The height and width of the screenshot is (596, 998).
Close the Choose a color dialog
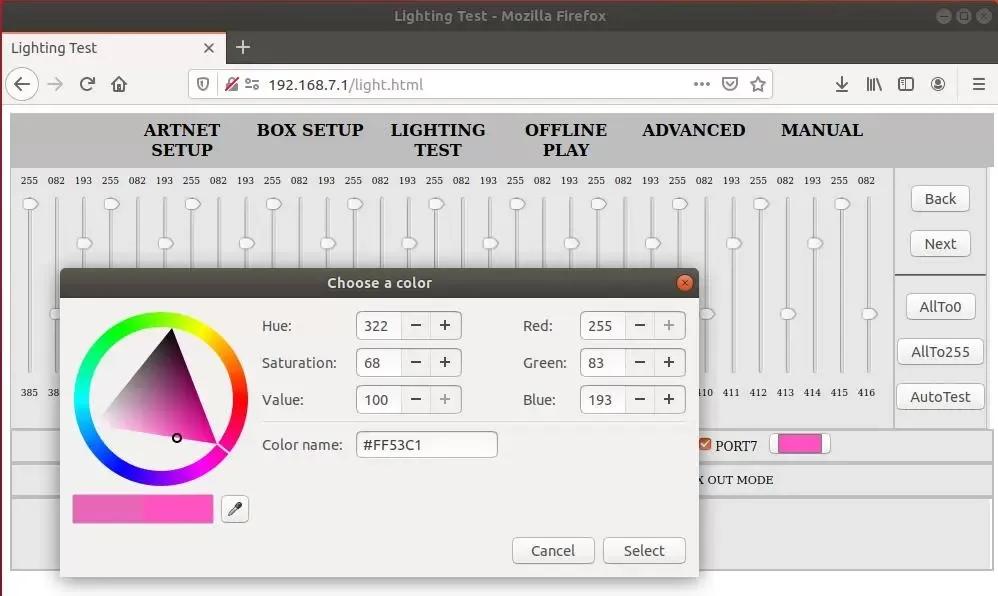pyautogui.click(x=685, y=283)
